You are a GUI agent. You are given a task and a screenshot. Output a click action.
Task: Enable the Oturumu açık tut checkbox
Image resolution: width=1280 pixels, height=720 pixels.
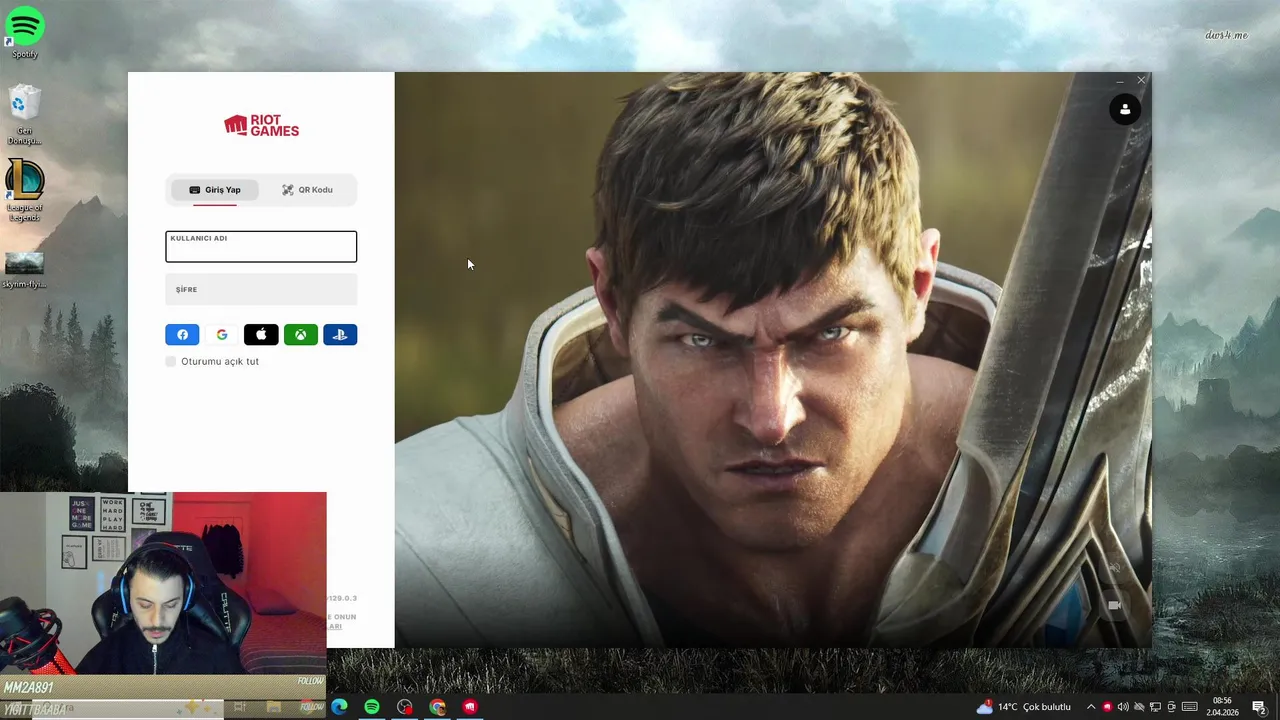[x=171, y=361]
